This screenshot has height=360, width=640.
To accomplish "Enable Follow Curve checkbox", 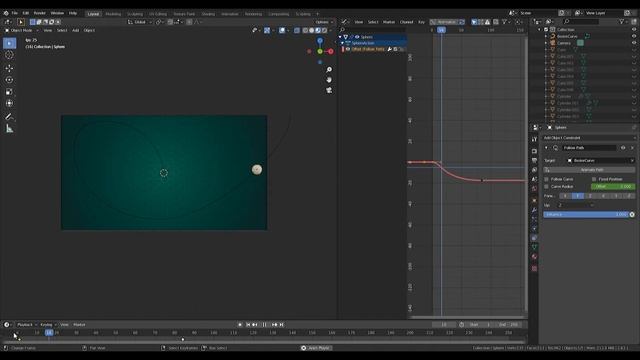I will click(547, 179).
